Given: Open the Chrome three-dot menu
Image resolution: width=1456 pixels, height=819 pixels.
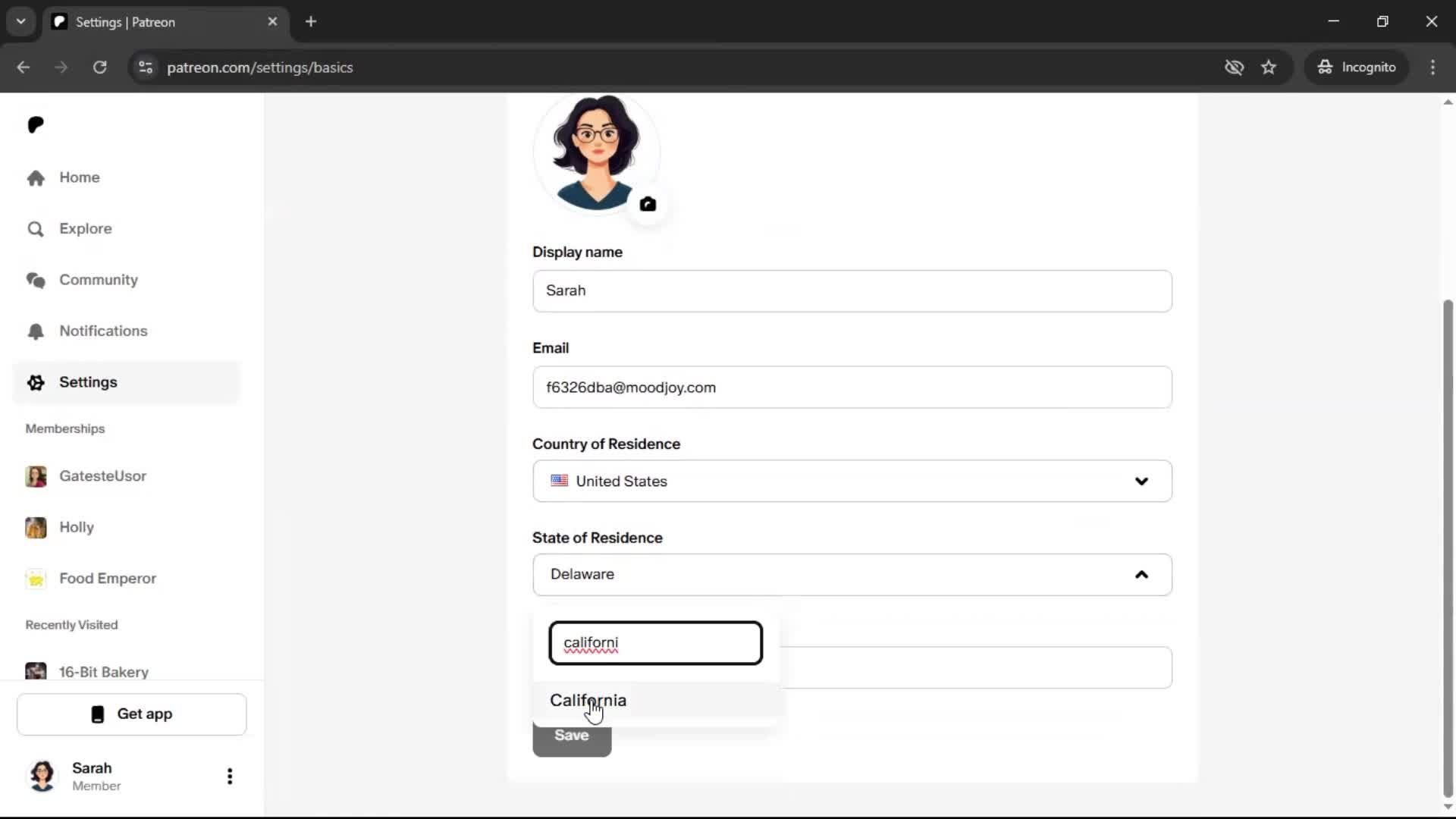Looking at the screenshot, I should click(x=1432, y=67).
